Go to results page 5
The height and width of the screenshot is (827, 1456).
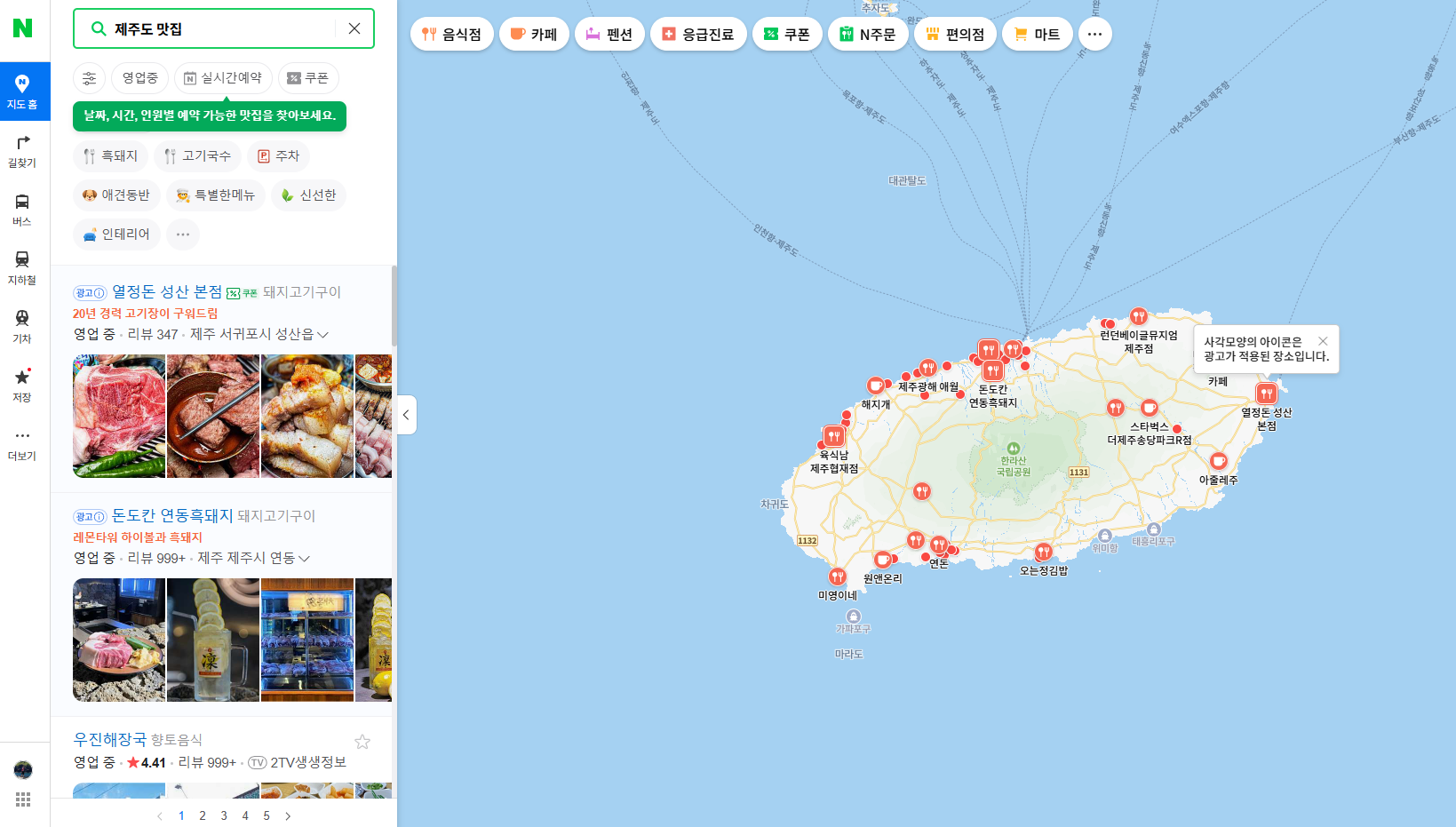point(267,815)
